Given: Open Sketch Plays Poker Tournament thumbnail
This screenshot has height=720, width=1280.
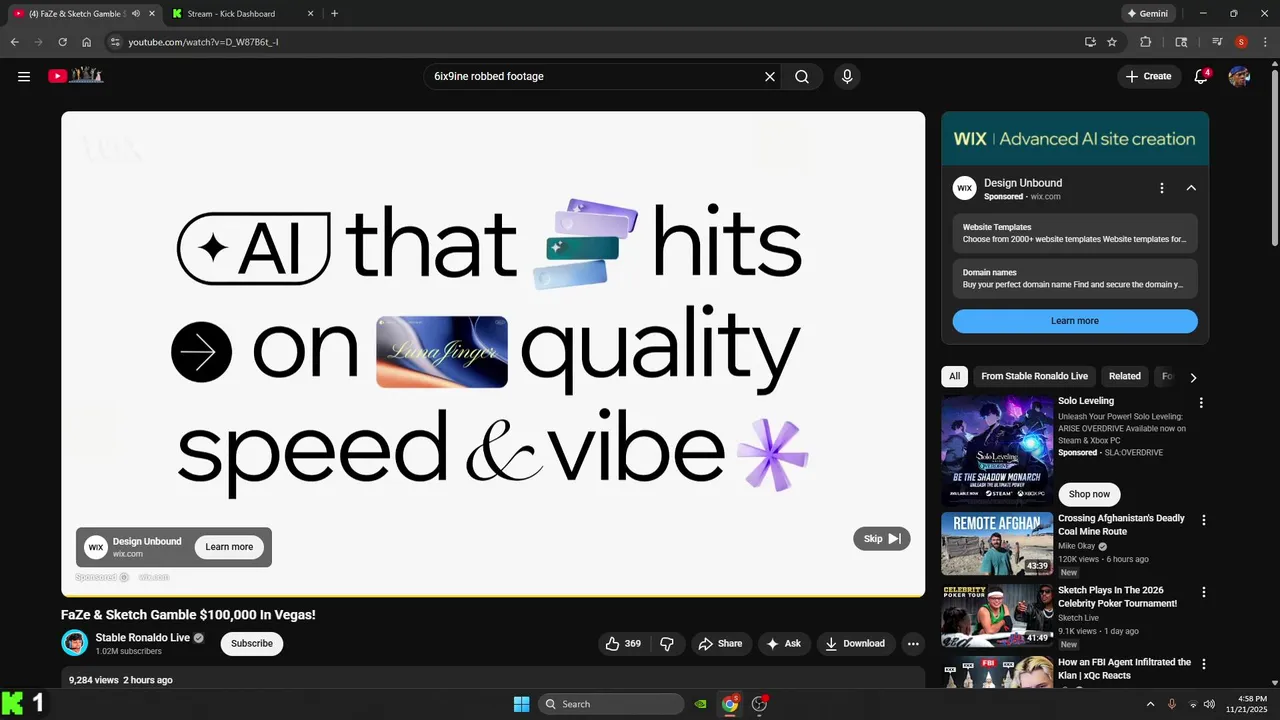Looking at the screenshot, I should coord(997,616).
